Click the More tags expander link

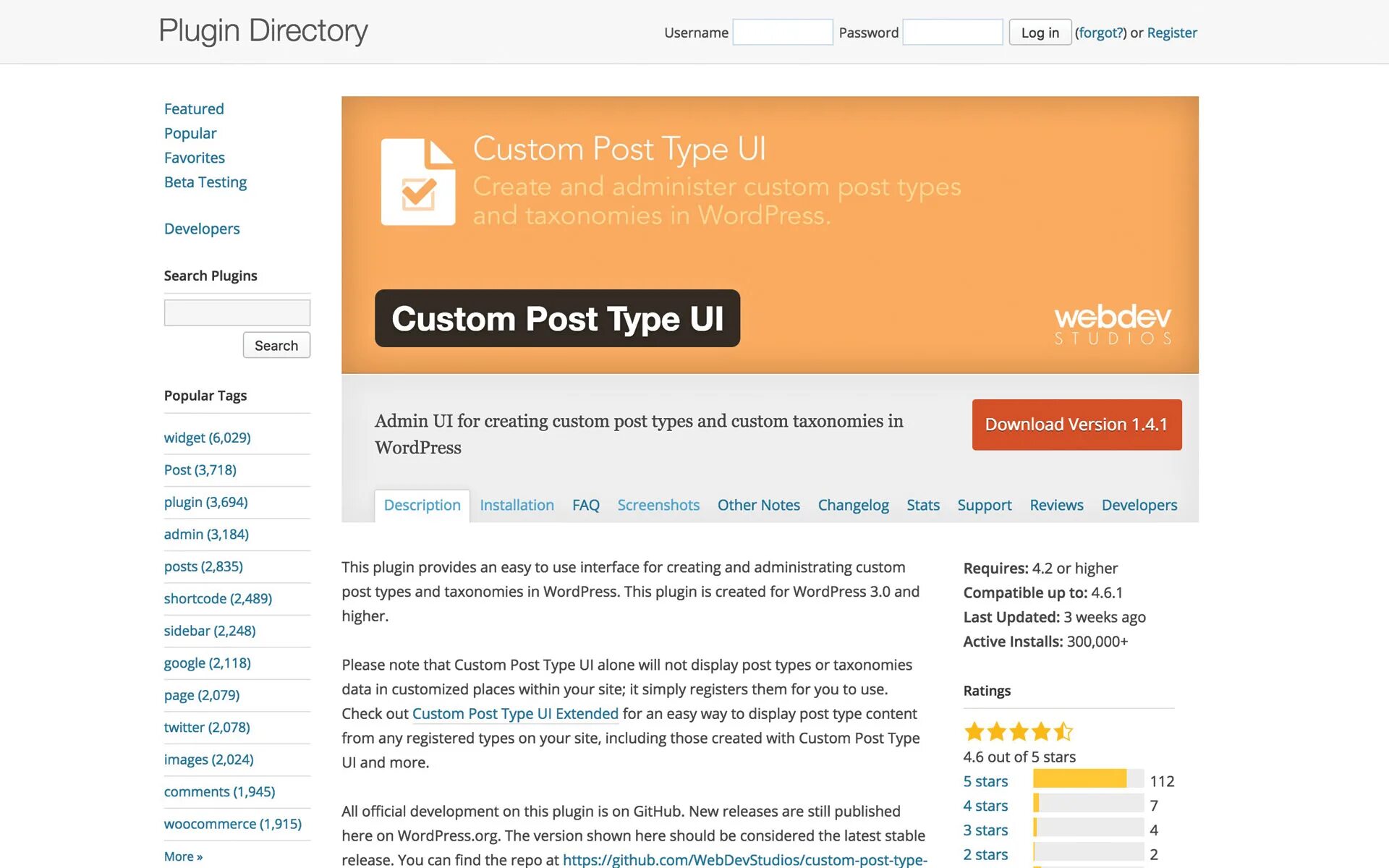(183, 856)
